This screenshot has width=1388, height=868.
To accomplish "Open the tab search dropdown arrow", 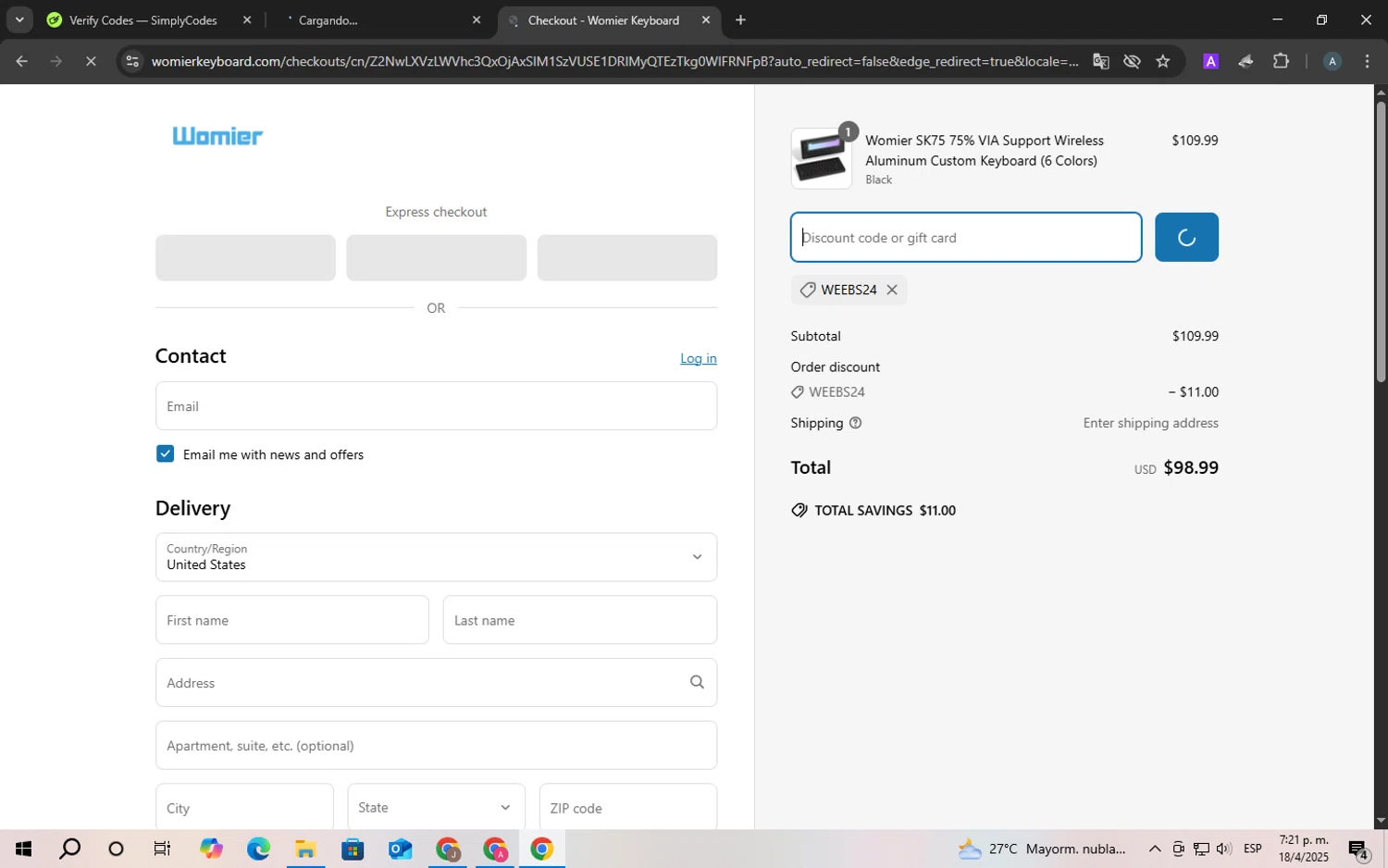I will 19,19.
